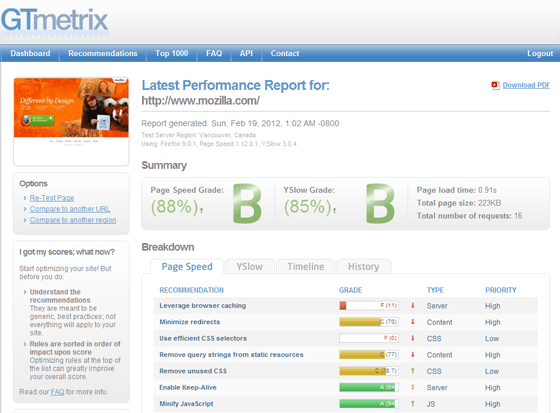Click small up arrow next to 85% score
Image resolution: width=560 pixels, height=413 pixels.
(335, 210)
